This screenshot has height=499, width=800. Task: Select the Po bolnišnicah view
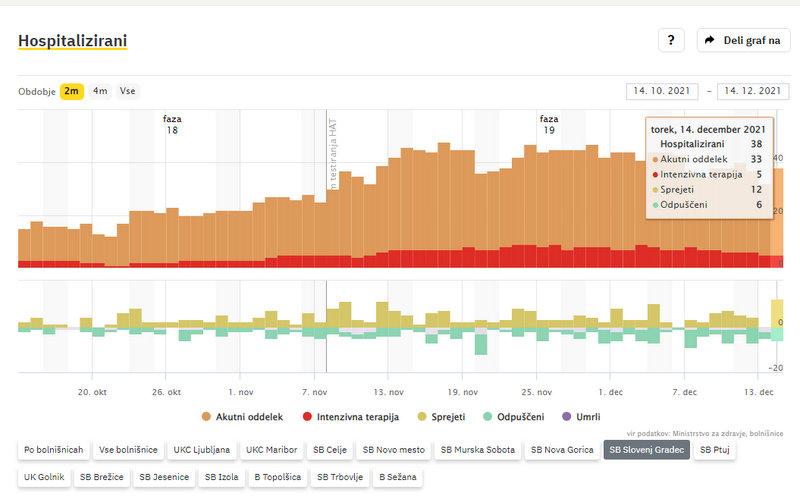pos(52,450)
